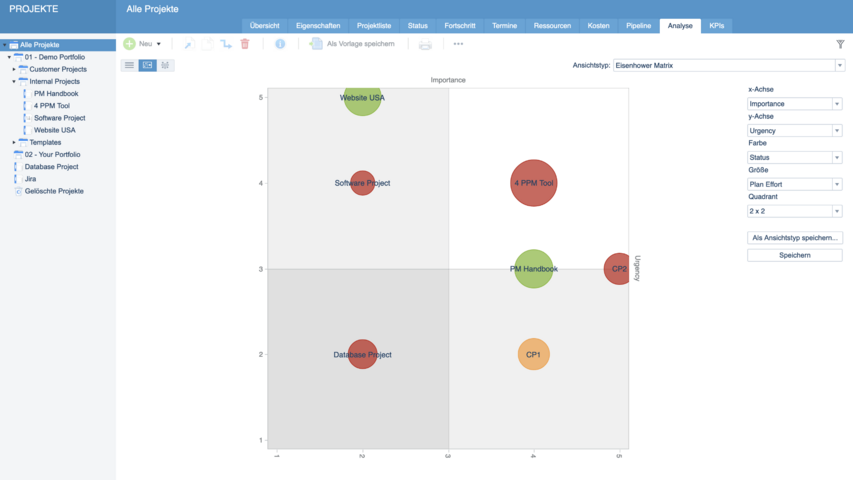The width and height of the screenshot is (853, 480).
Task: Click the filter funnel icon
Action: click(840, 44)
